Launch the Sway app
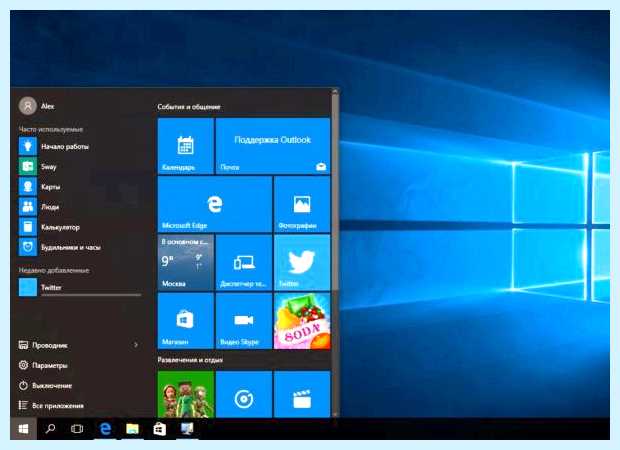Image resolution: width=620 pixels, height=450 pixels. (79, 166)
